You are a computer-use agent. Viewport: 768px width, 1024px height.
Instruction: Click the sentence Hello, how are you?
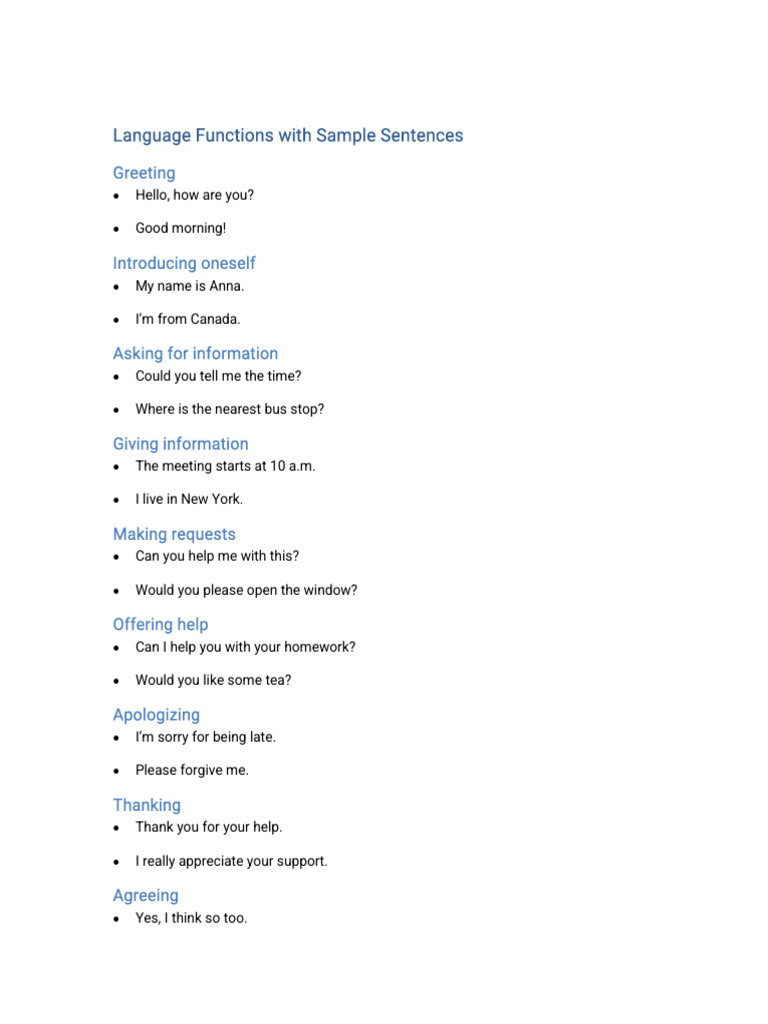195,195
